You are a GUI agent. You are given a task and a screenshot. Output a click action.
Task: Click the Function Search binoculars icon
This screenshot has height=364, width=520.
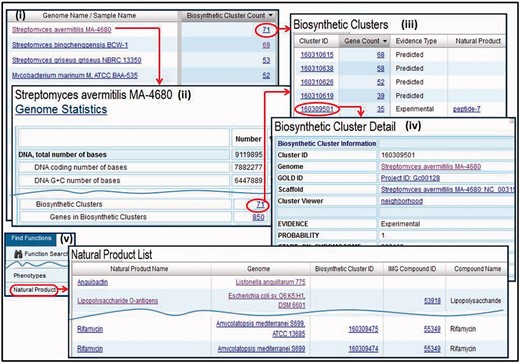point(18,254)
